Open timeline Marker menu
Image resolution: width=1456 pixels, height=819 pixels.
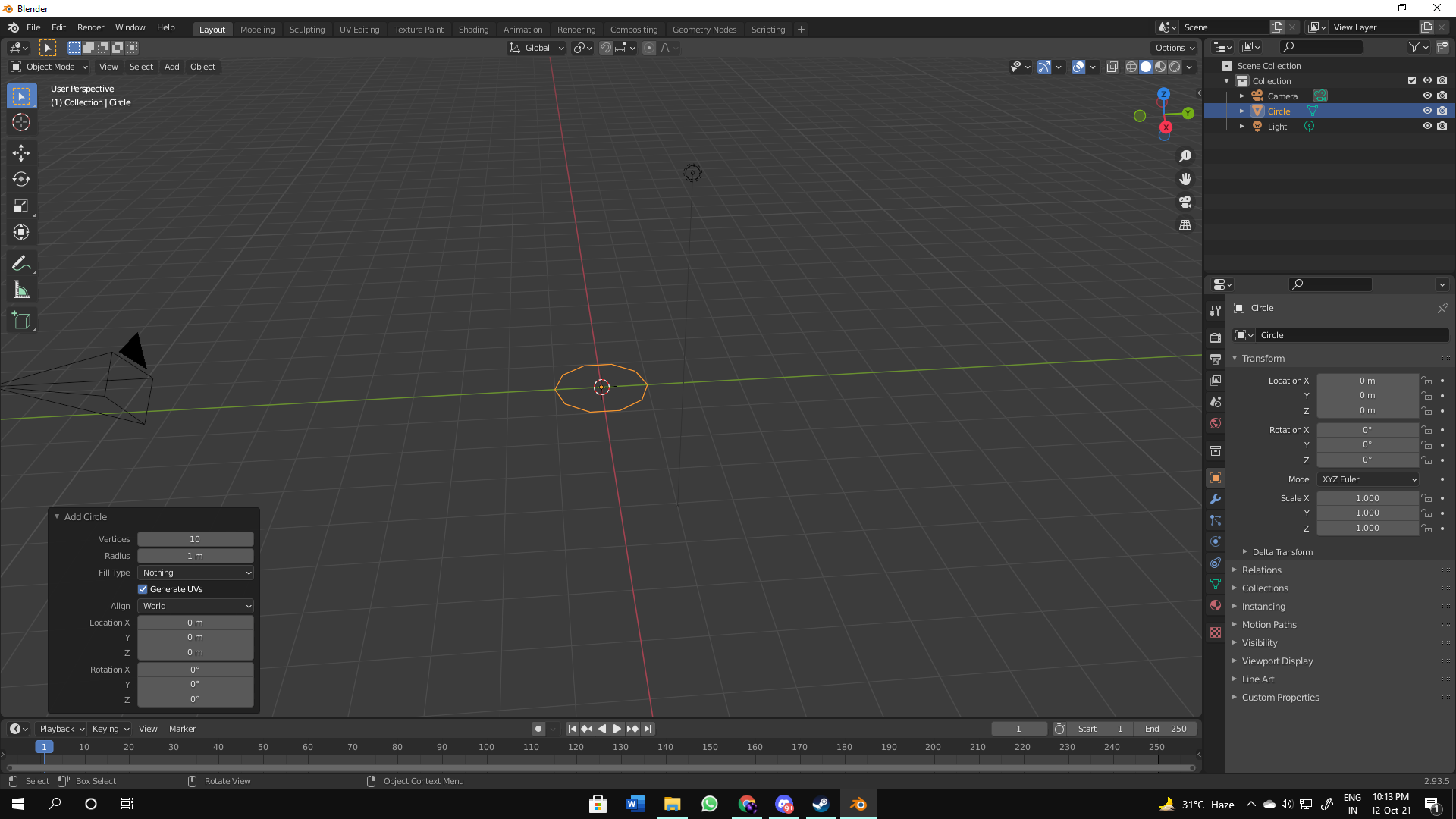point(182,729)
